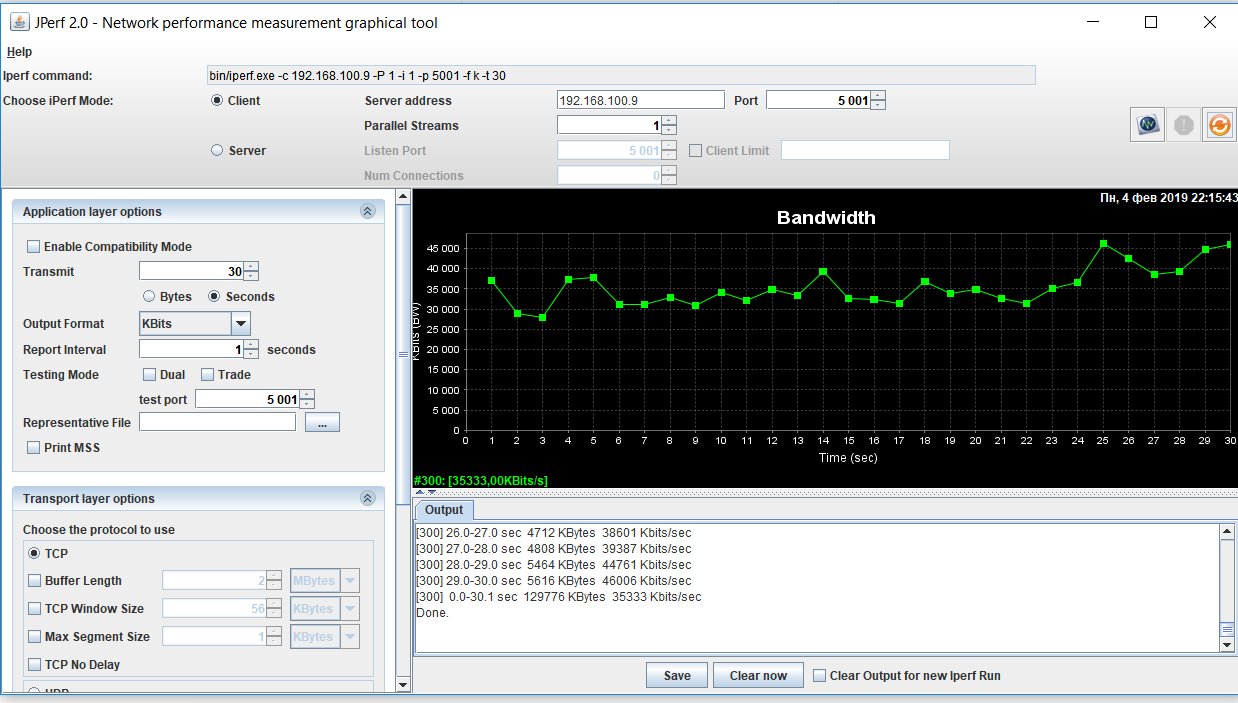Click the left panel vertical scrollbar
The image size is (1238, 703).
click(x=403, y=353)
